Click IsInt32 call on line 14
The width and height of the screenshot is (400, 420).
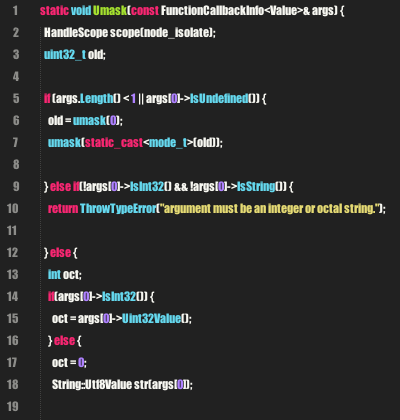(119, 297)
